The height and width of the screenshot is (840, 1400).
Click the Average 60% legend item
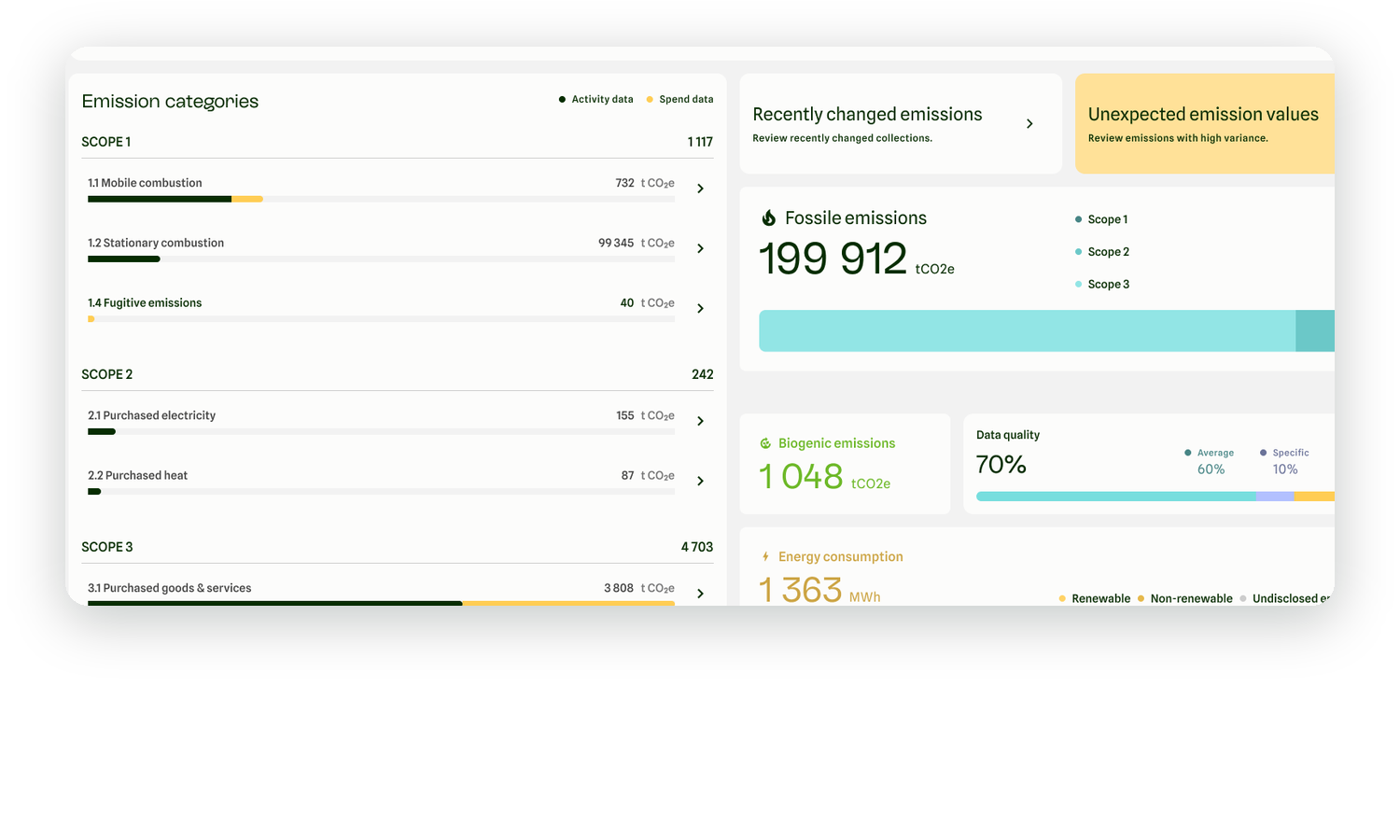coord(1210,461)
